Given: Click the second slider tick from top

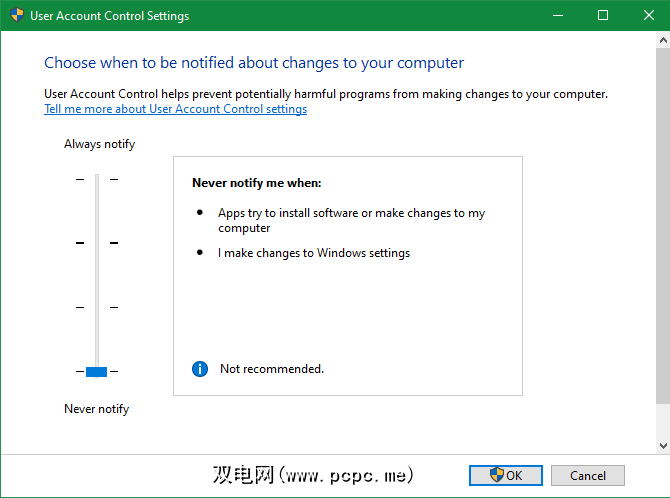Looking at the screenshot, I should click(97, 243).
